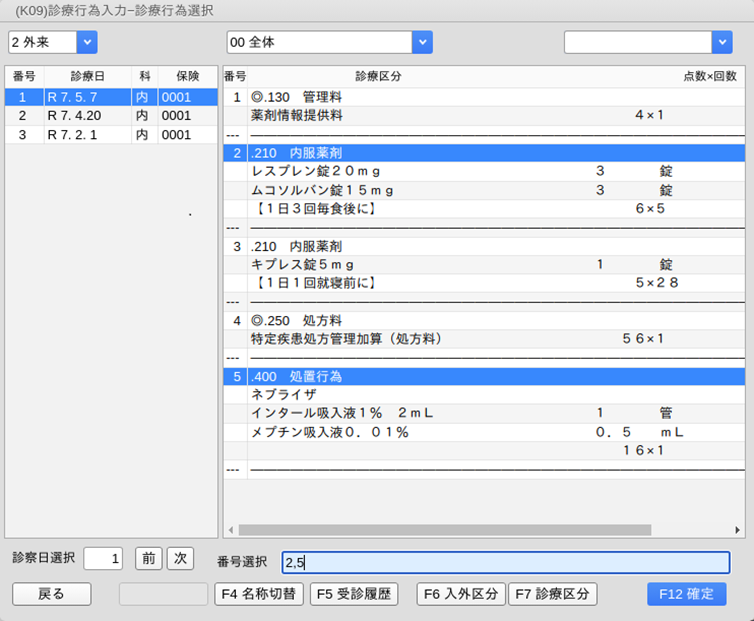
Task: Confirm with F12 確定 button
Action: click(686, 594)
